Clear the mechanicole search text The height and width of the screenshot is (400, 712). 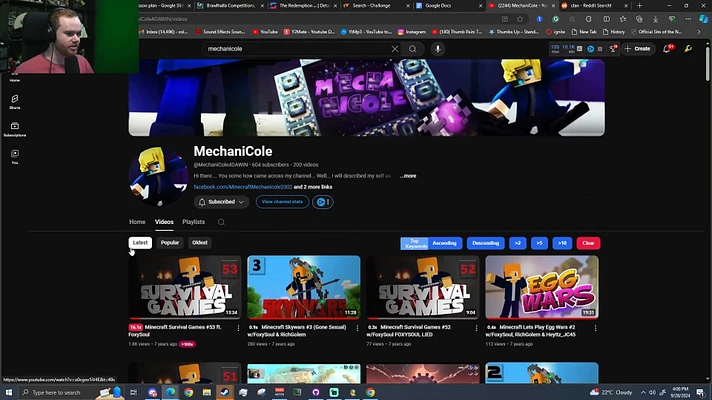click(x=395, y=49)
